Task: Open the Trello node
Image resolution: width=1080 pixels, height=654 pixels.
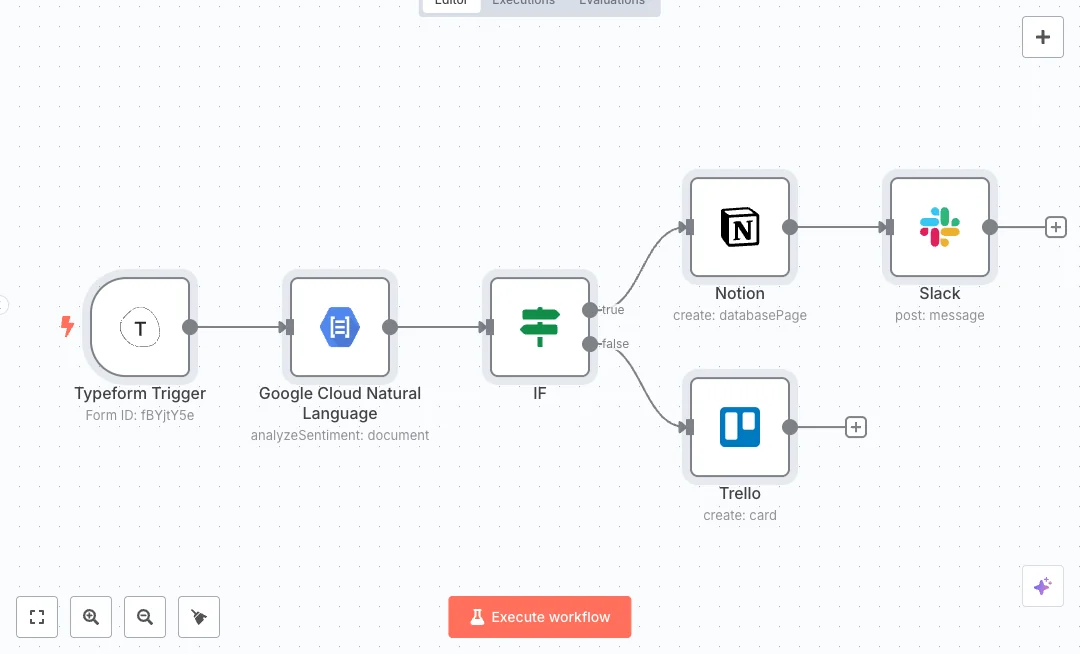Action: coord(740,426)
